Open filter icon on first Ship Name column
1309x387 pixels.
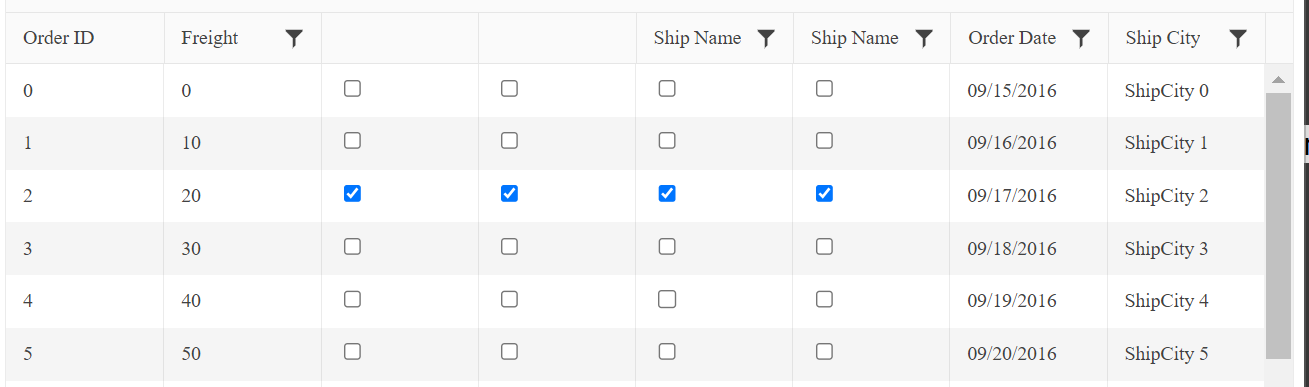[x=766, y=38]
